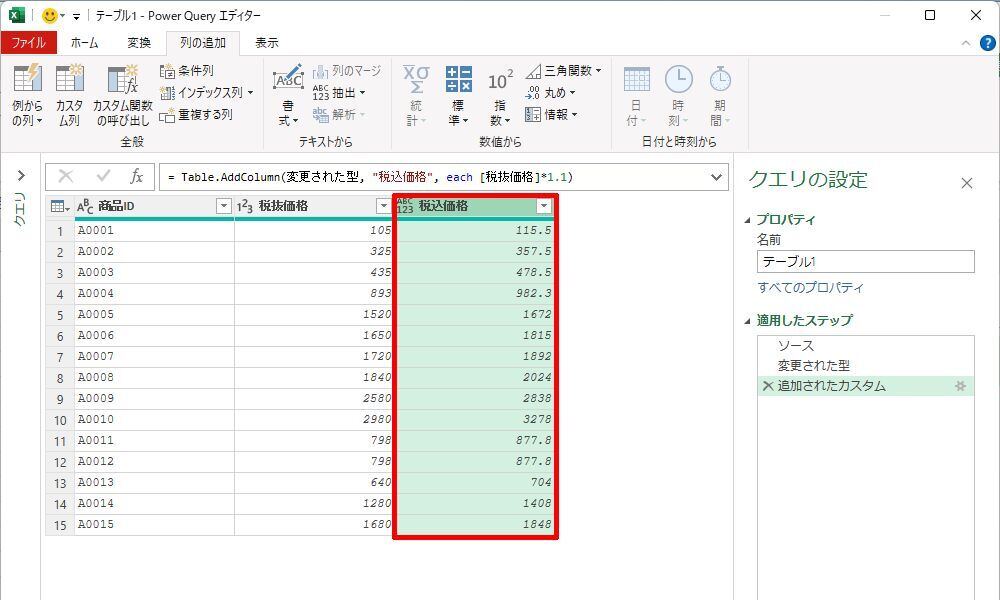Image resolution: width=1000 pixels, height=600 pixels.
Task: Click the 名前 field containing テーブル1
Action: coord(865,262)
